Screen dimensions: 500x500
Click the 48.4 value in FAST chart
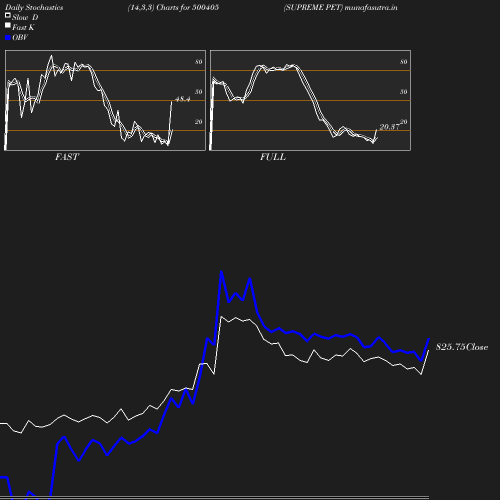click(182, 99)
